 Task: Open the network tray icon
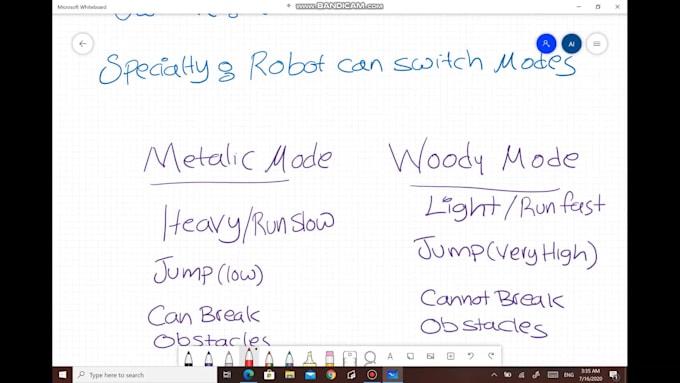522,375
